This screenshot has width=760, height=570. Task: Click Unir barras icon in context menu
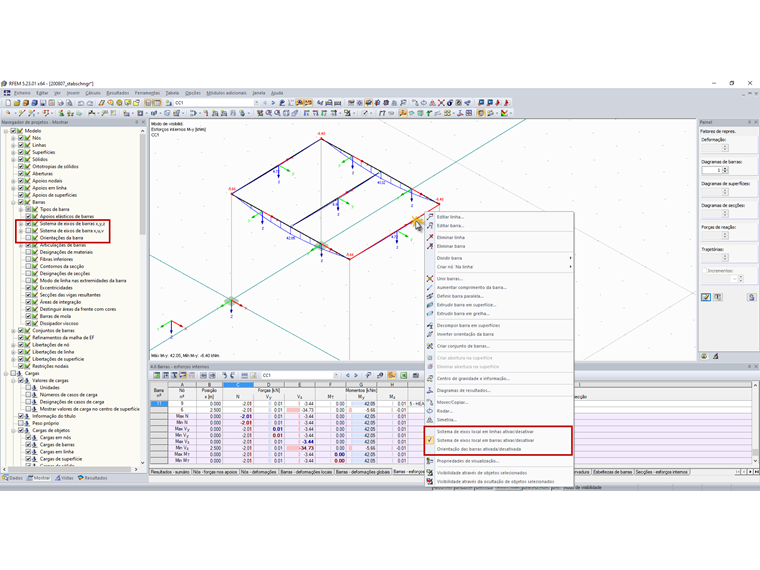pyautogui.click(x=430, y=279)
